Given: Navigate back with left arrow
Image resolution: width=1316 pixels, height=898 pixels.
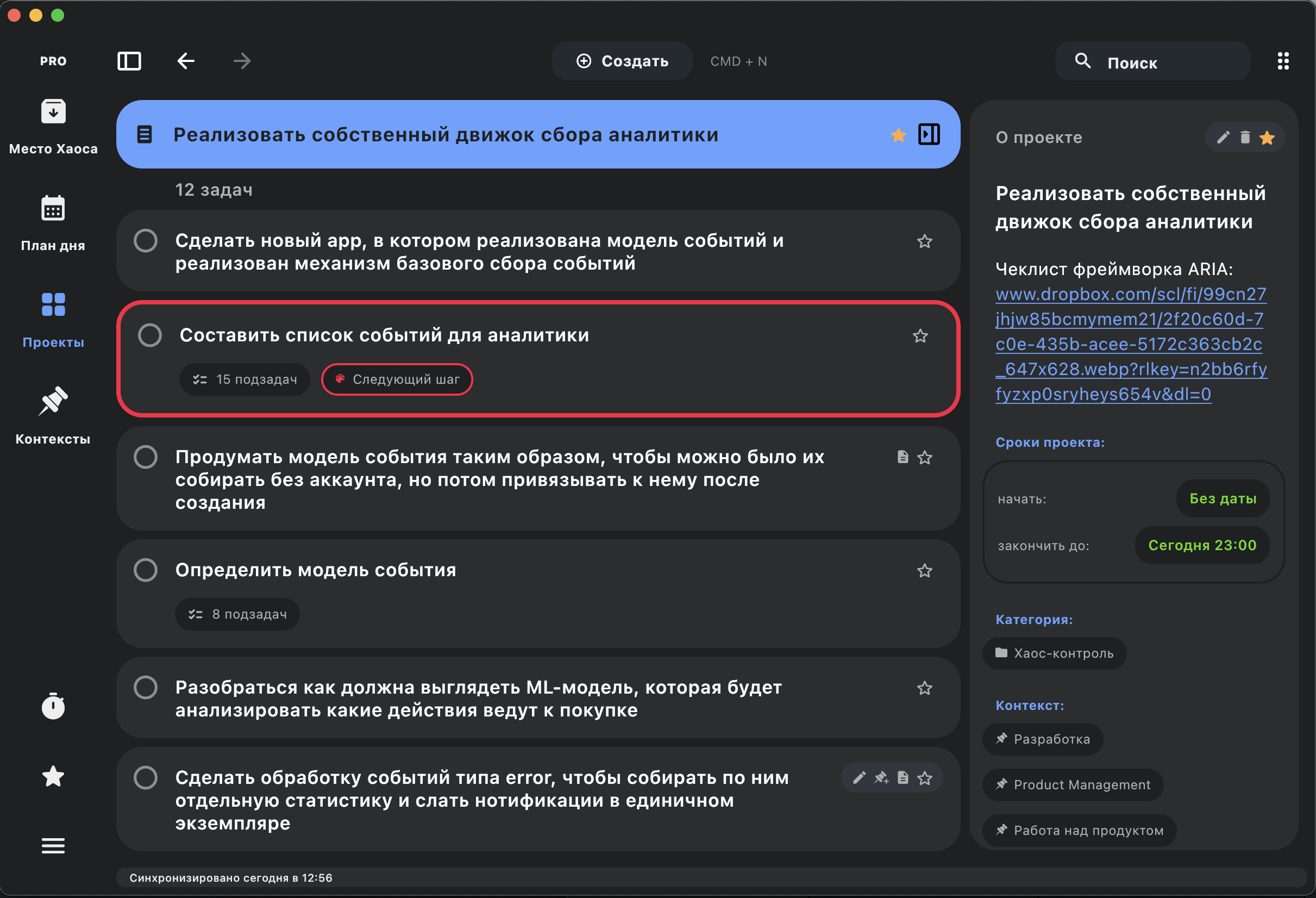Looking at the screenshot, I should 186,61.
